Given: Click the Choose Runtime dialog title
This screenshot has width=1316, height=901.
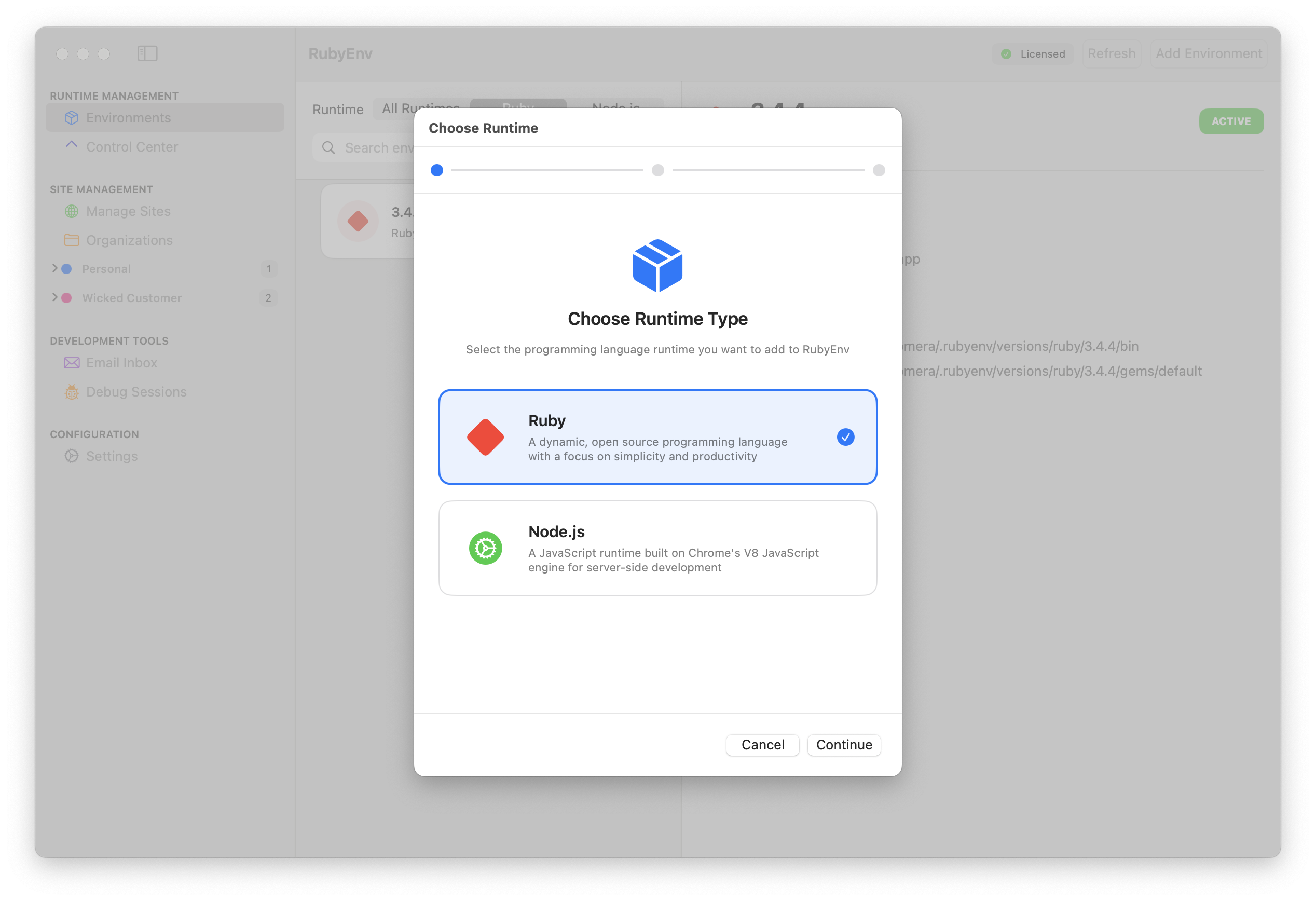Looking at the screenshot, I should (483, 128).
